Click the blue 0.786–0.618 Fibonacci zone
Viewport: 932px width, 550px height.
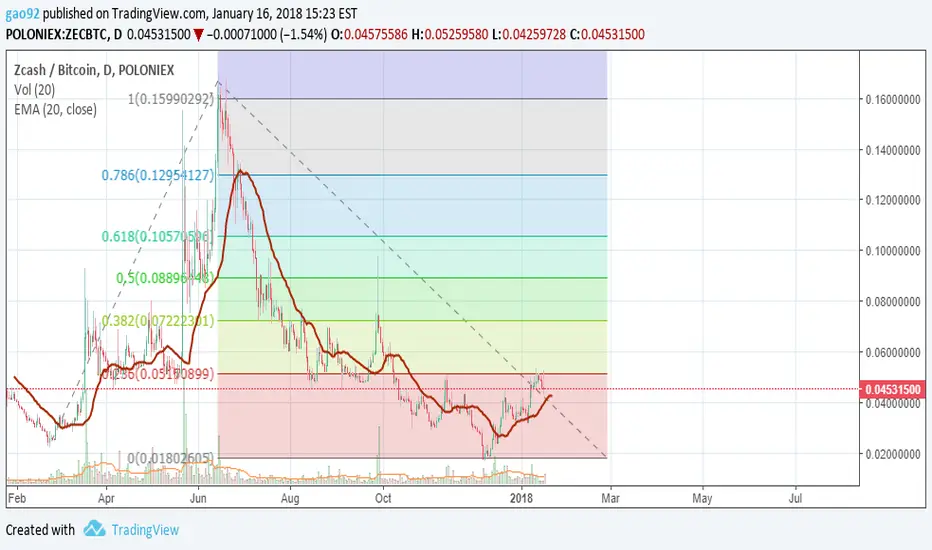[x=412, y=205]
